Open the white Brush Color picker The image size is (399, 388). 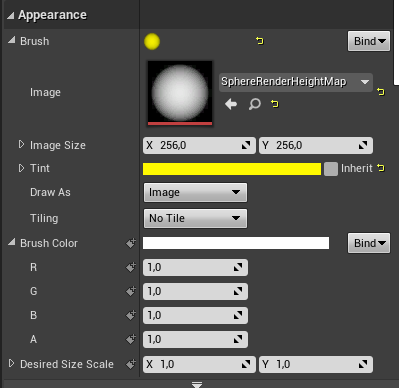pos(236,243)
